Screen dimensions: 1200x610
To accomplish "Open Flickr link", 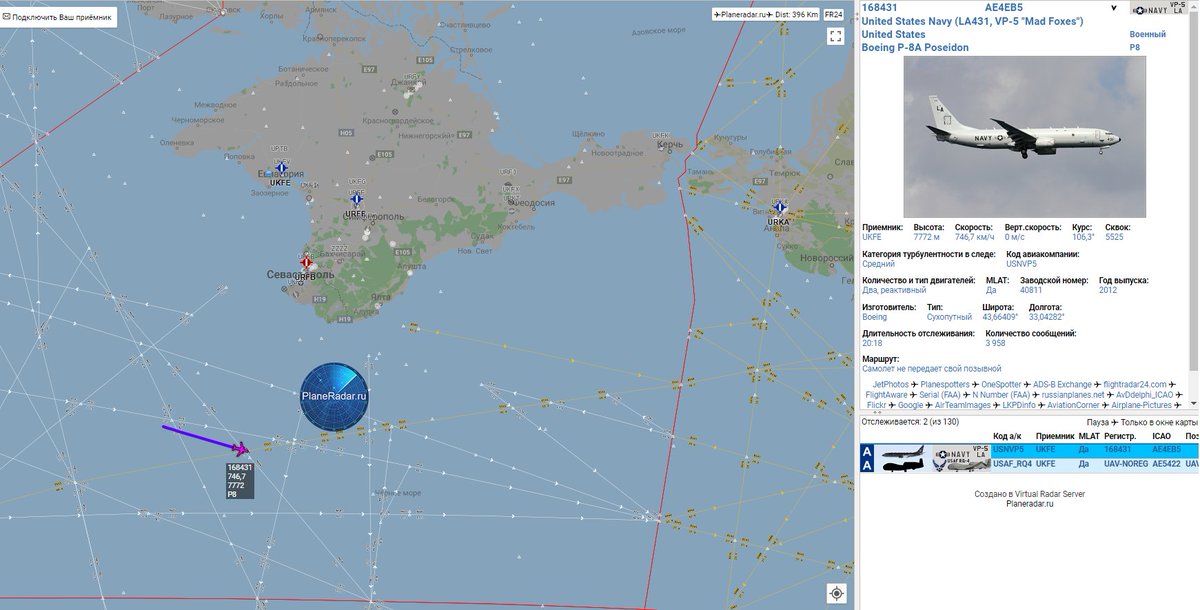I will [876, 406].
